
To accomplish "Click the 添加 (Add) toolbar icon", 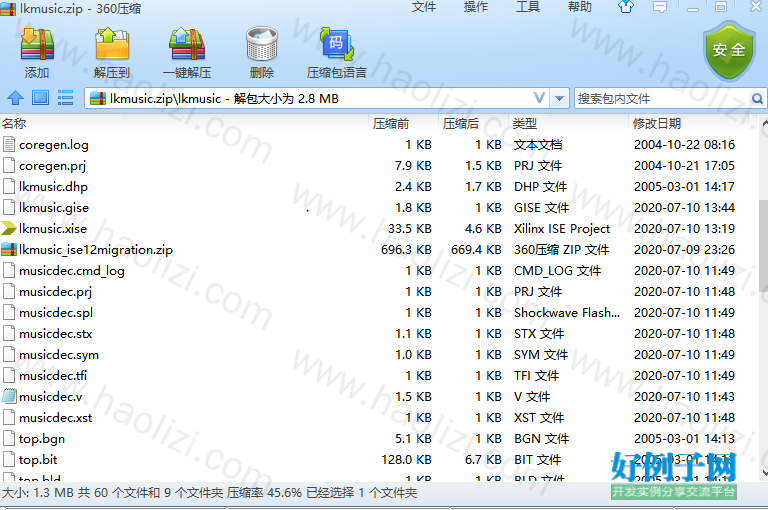I will (x=37, y=45).
